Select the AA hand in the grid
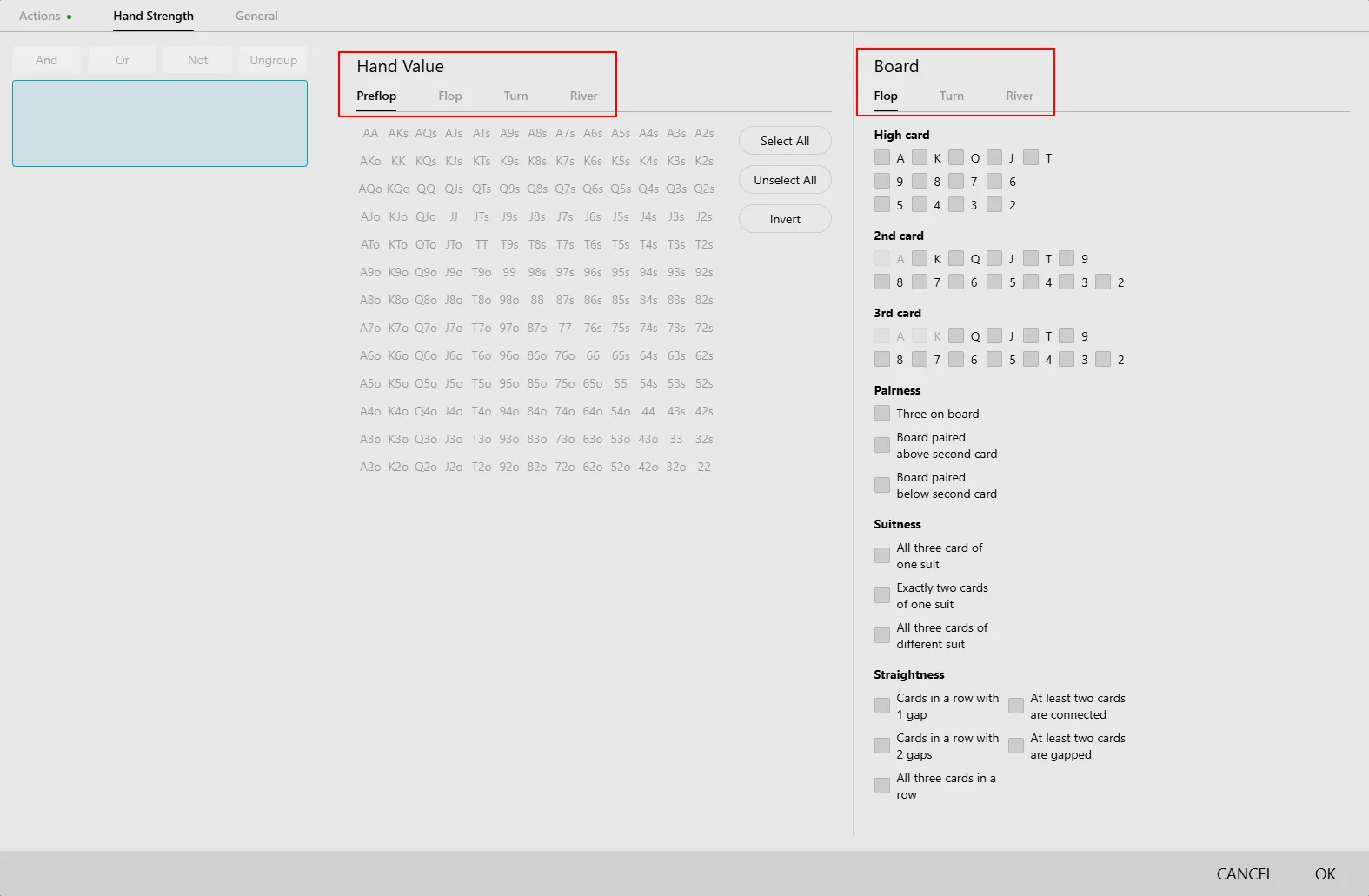 click(x=370, y=133)
